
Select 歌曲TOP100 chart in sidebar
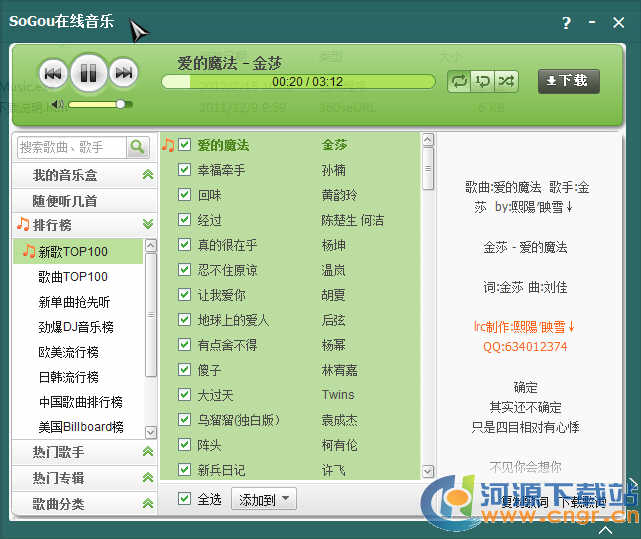coord(73,277)
